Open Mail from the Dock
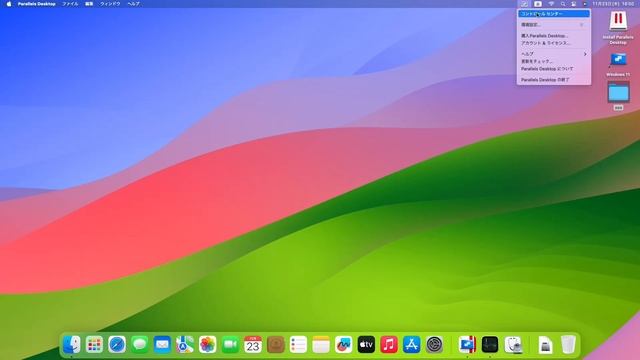The width and height of the screenshot is (640, 360). pyautogui.click(x=162, y=344)
